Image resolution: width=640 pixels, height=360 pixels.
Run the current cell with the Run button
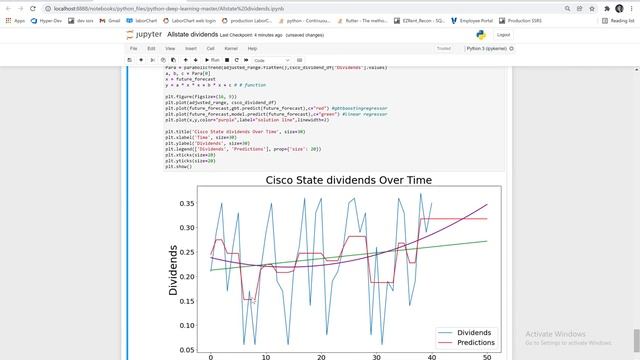(212, 60)
